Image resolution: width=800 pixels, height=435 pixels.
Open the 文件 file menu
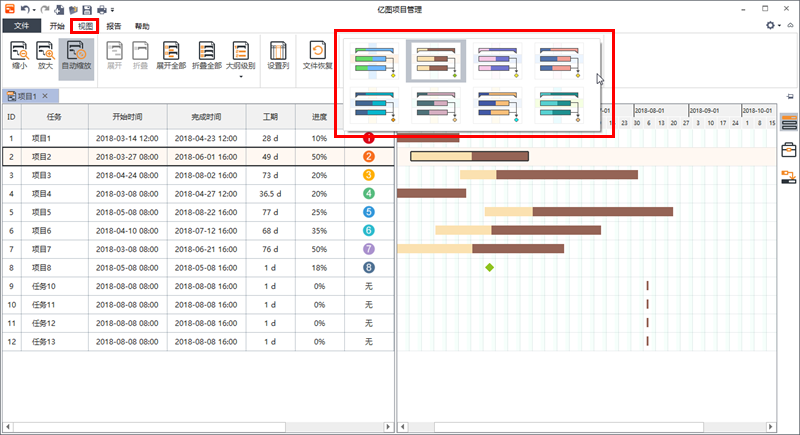[x=21, y=26]
